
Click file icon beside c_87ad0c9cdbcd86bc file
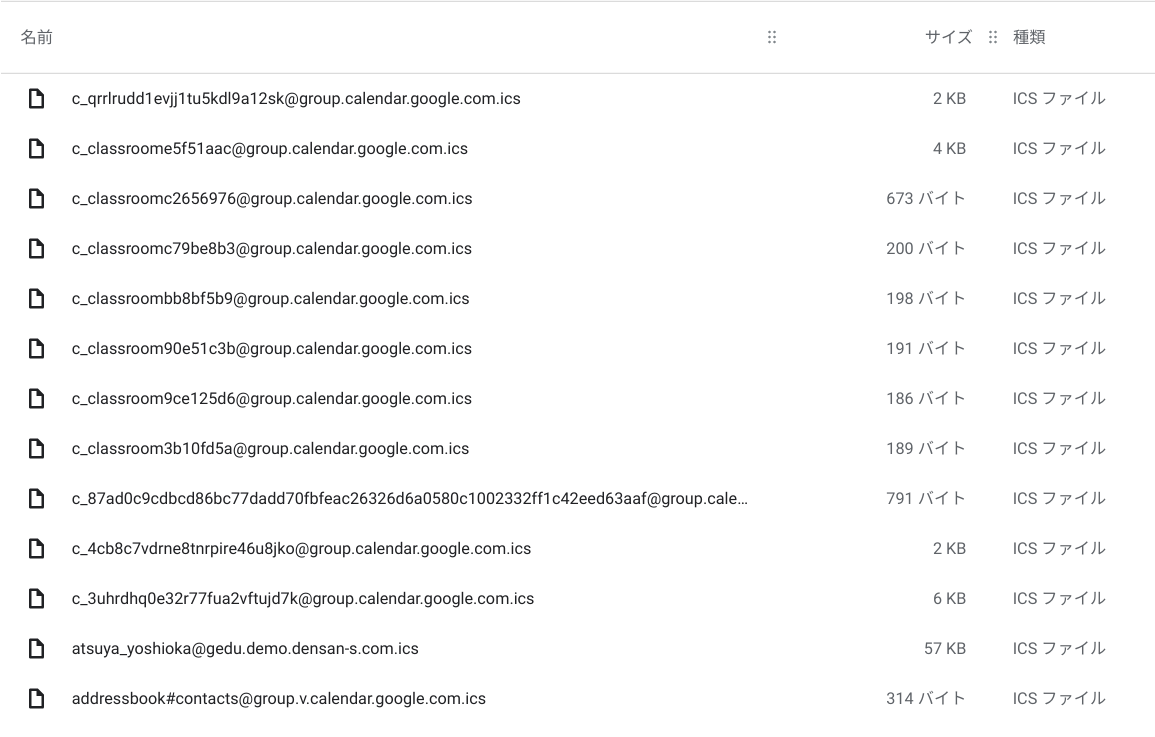36,499
